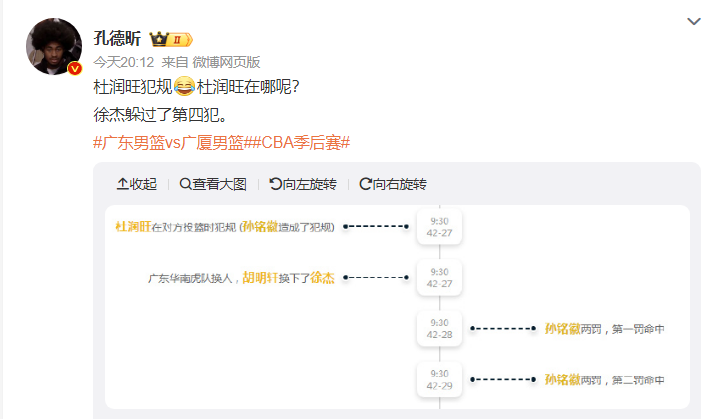
Task: Click the laughing-crying emoji in the post
Action: 184,86
